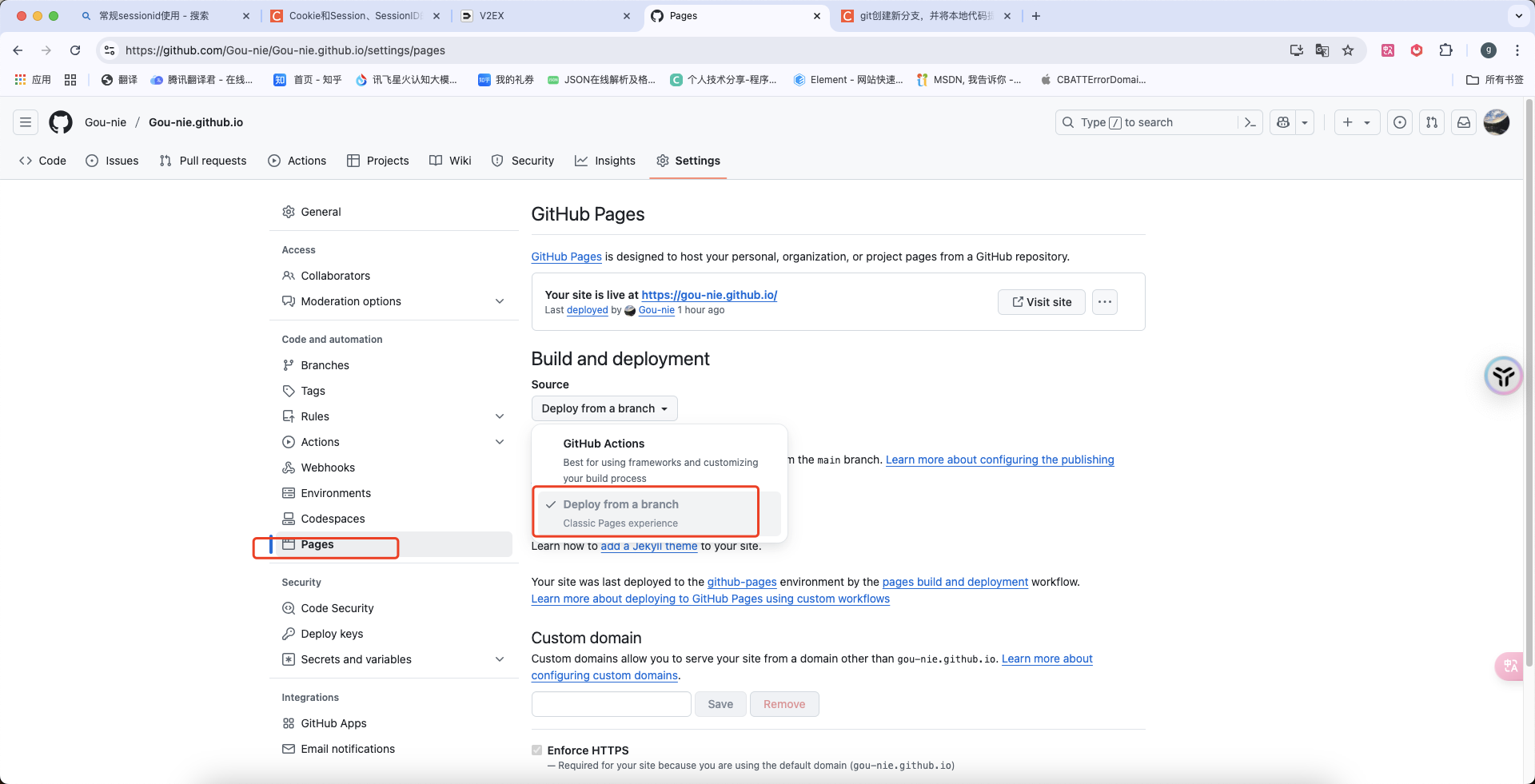The image size is (1535, 784).
Task: Reload the page
Action: coord(75,50)
